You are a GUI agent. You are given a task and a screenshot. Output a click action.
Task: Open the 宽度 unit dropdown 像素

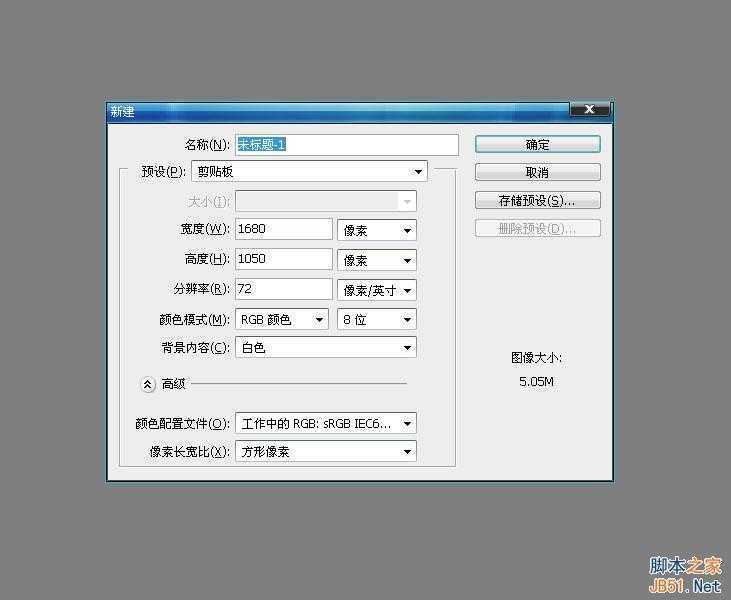pyautogui.click(x=377, y=230)
